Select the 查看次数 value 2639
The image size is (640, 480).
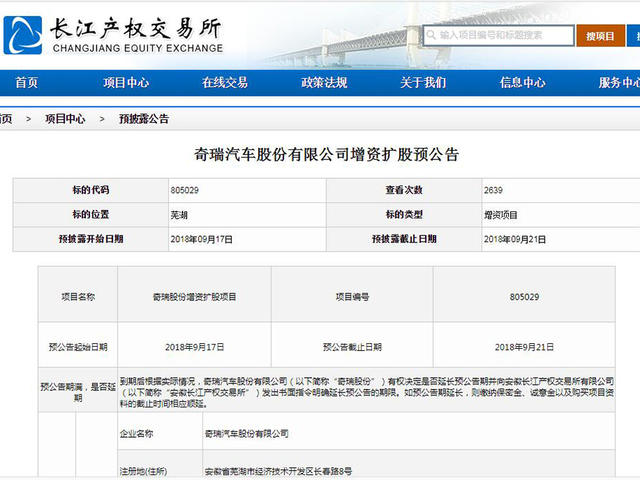(493, 190)
